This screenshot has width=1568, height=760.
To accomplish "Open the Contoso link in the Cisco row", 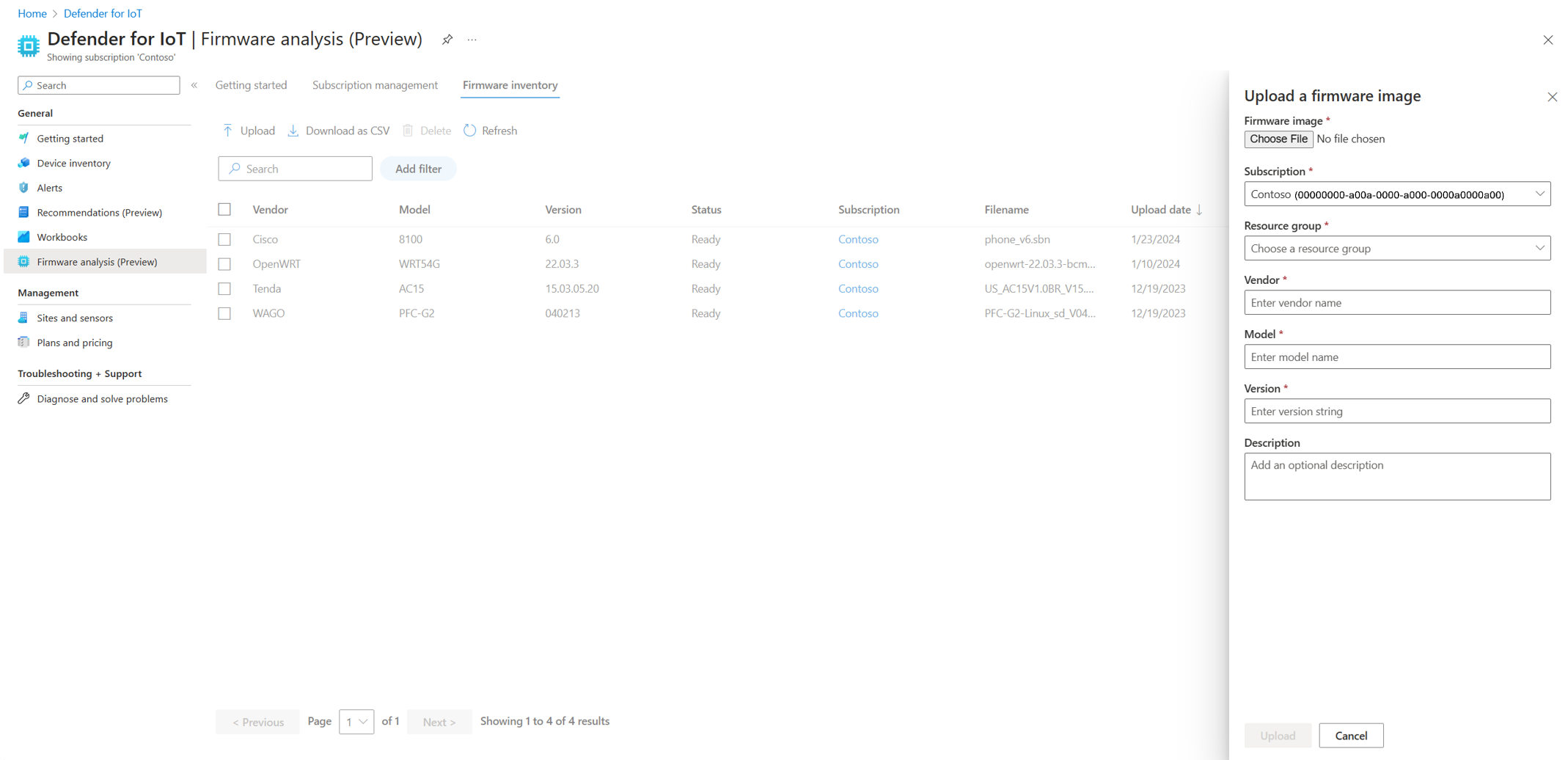I will pos(858,239).
